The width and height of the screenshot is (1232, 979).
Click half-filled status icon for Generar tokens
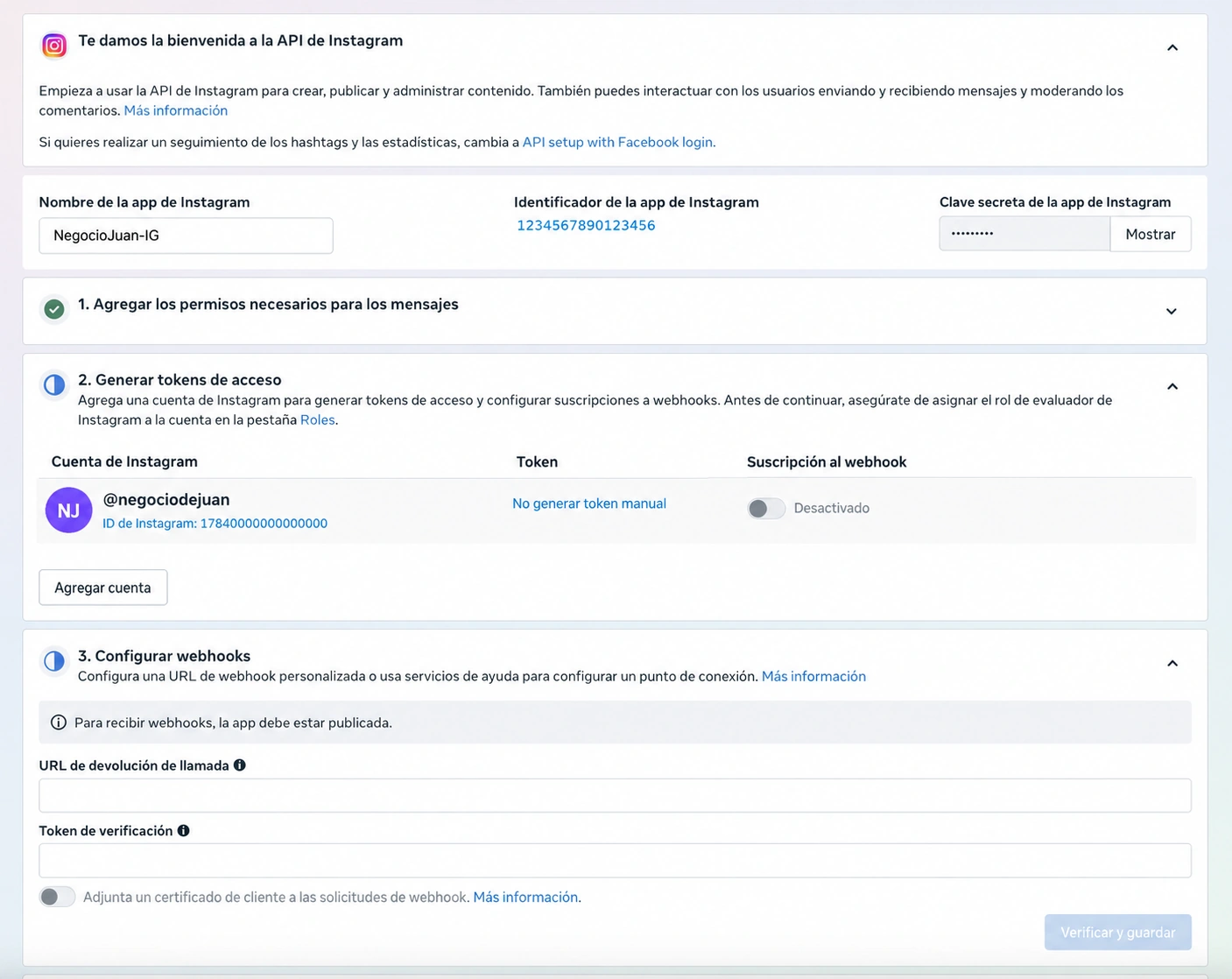[54, 384]
